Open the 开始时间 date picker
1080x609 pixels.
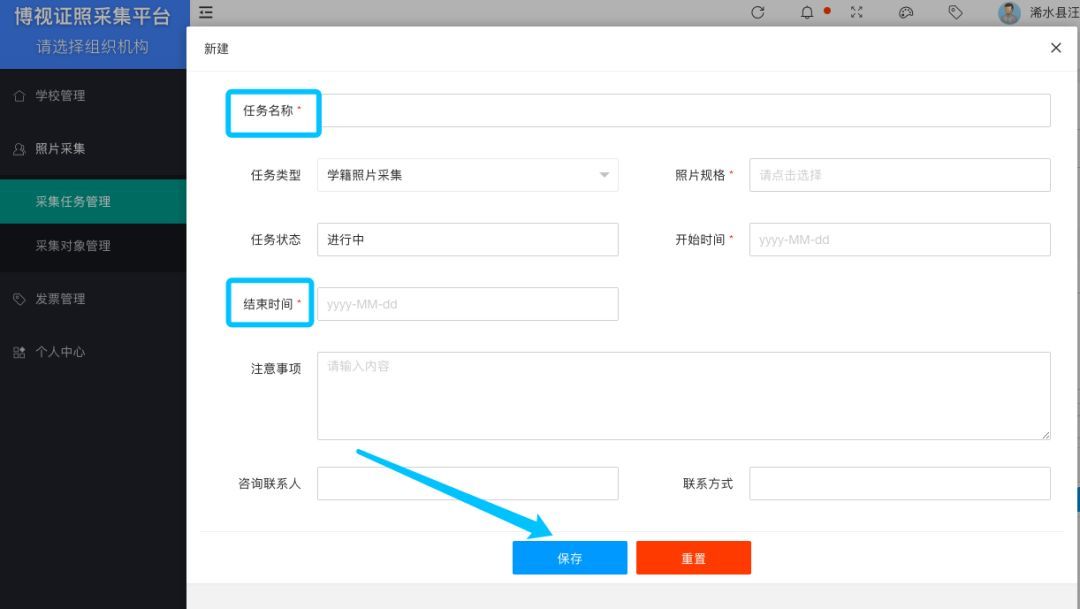point(900,240)
